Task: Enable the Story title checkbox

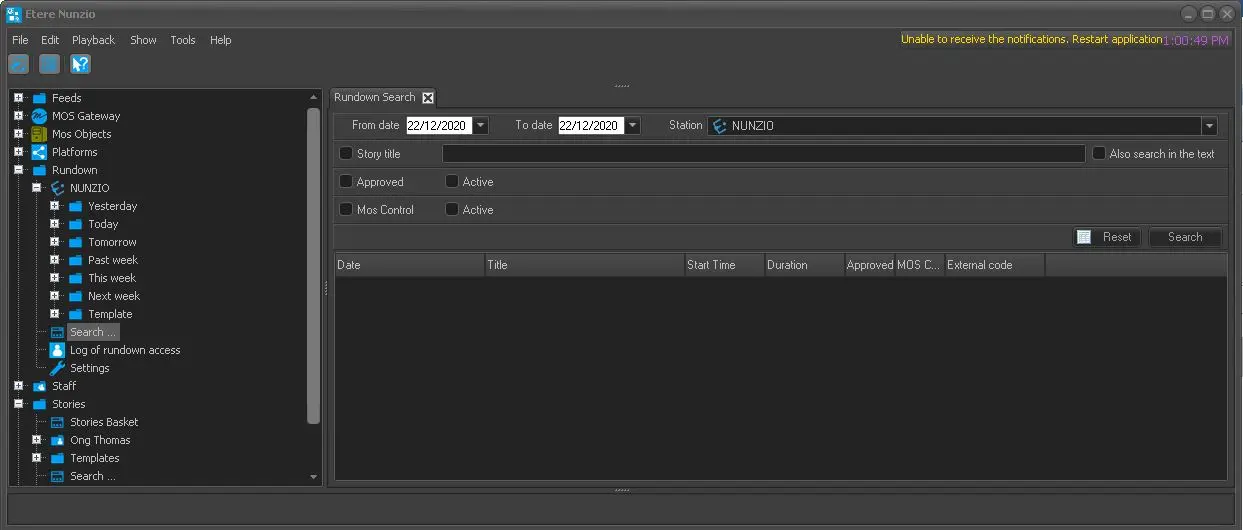Action: click(346, 154)
